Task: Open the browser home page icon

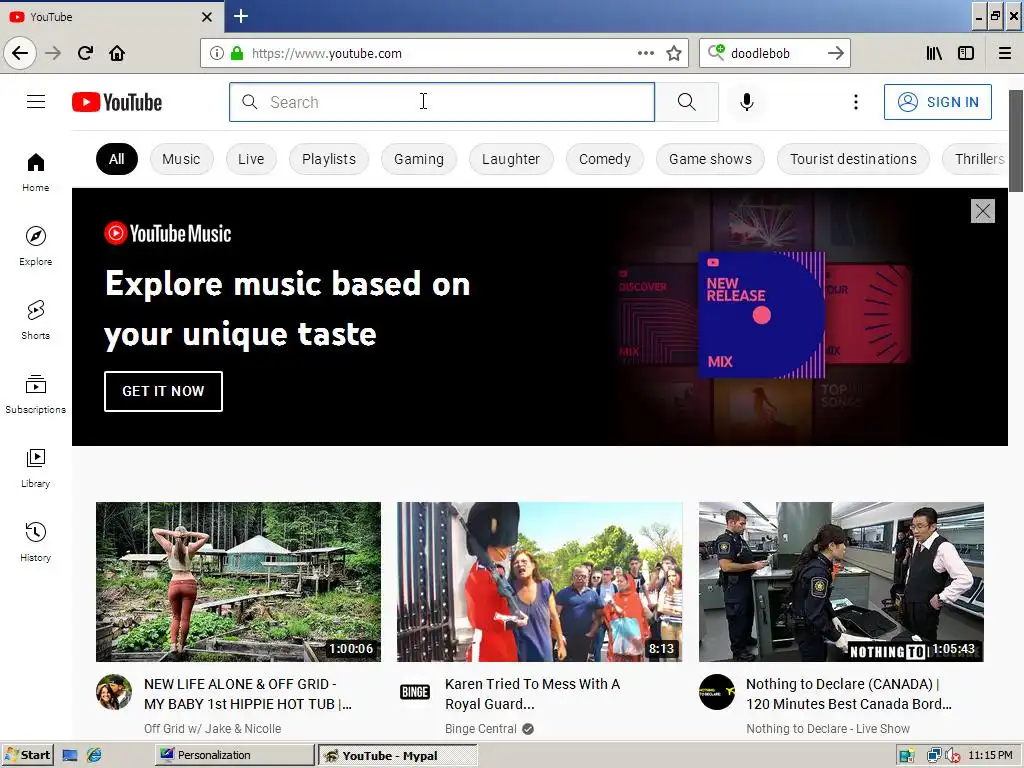Action: click(117, 53)
